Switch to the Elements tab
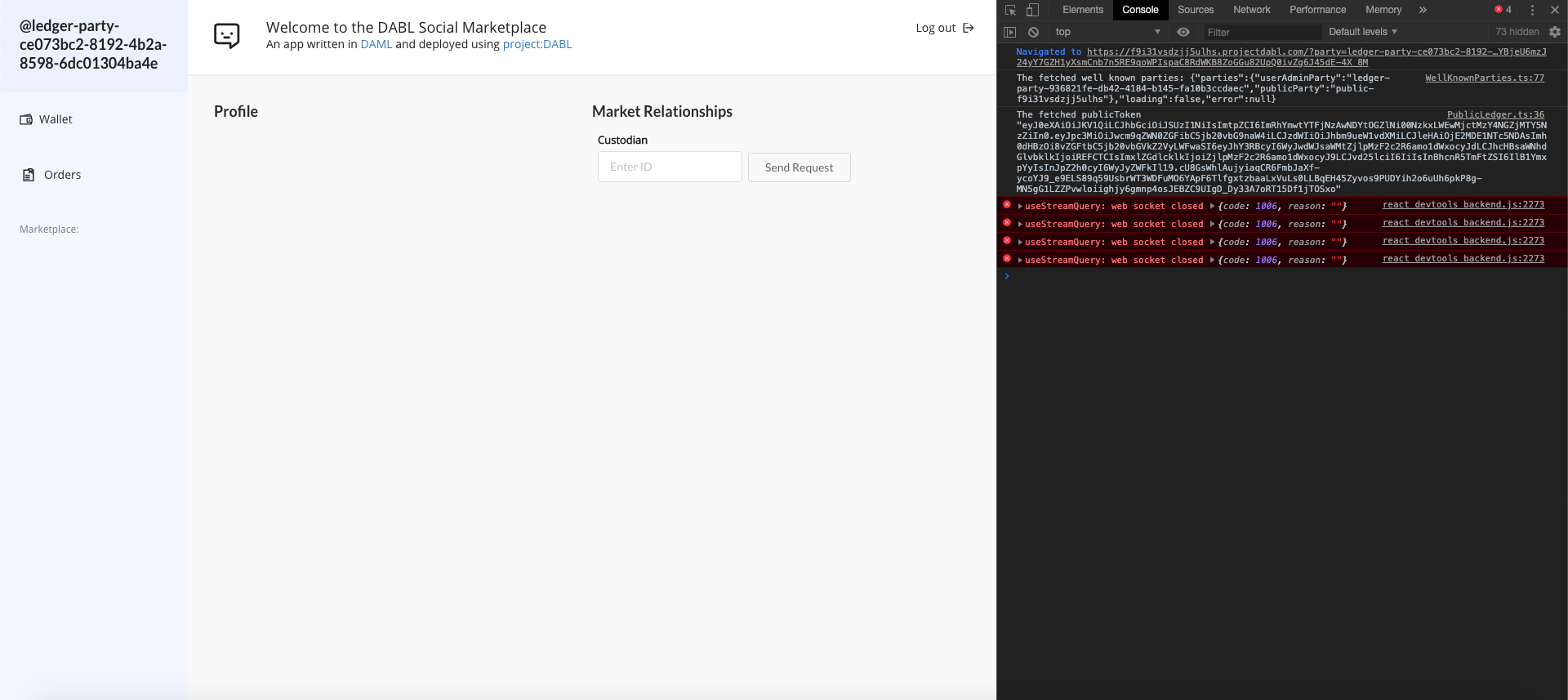Image resolution: width=1568 pixels, height=700 pixels. pyautogui.click(x=1082, y=10)
